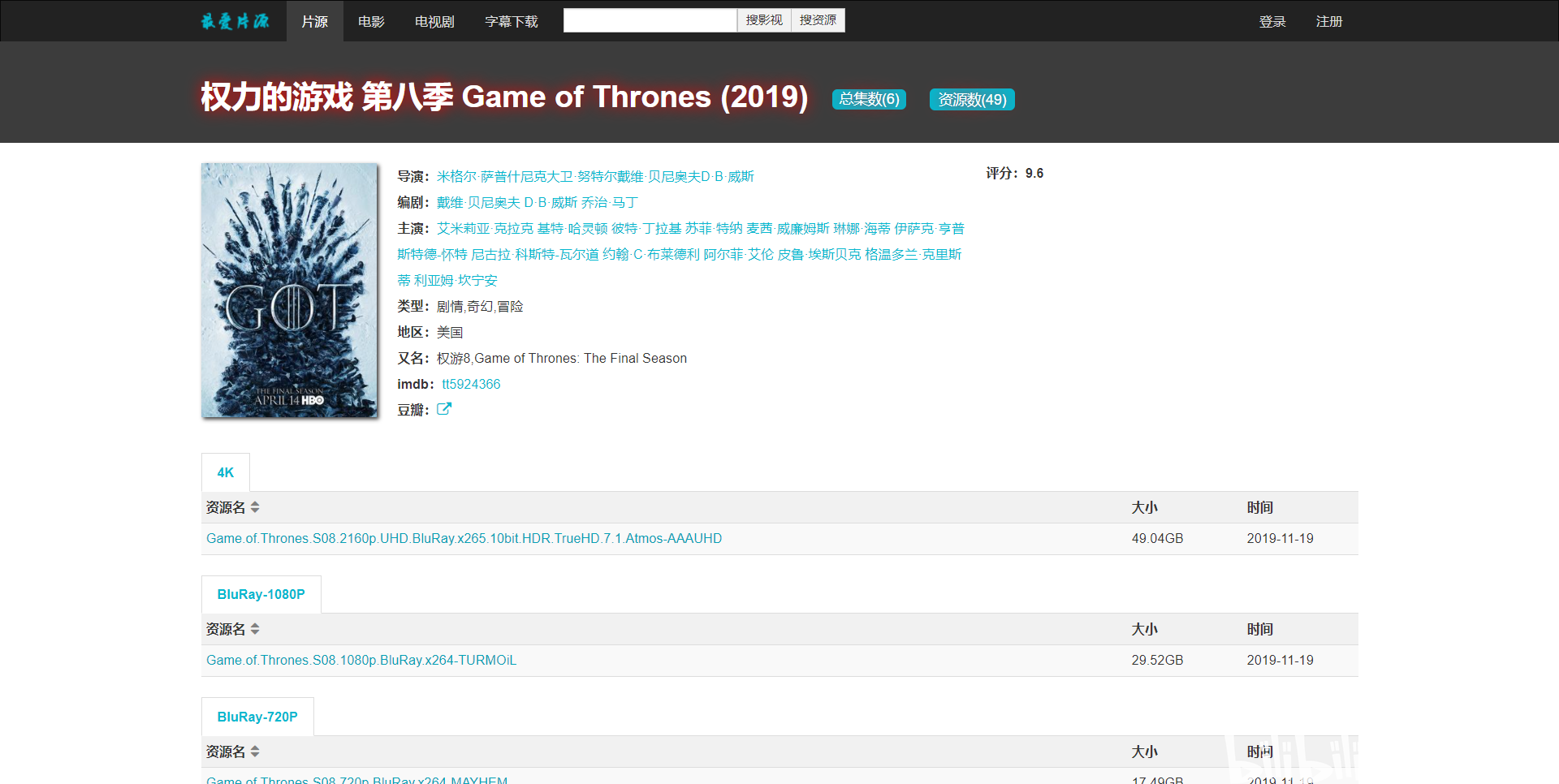Click the 总集数(6) badge
Image resolution: width=1559 pixels, height=784 pixels.
click(x=869, y=99)
